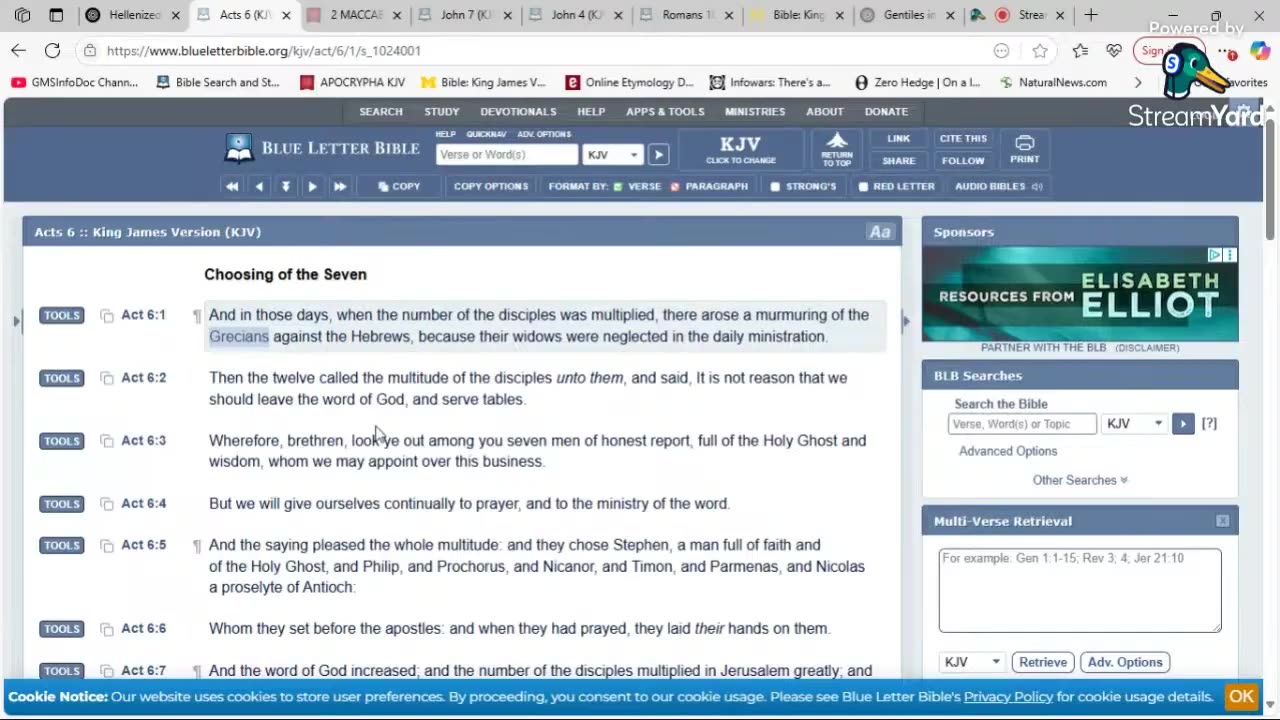Select Paragraph format radio option
Screen dimensions: 1280x720
click(x=675, y=187)
